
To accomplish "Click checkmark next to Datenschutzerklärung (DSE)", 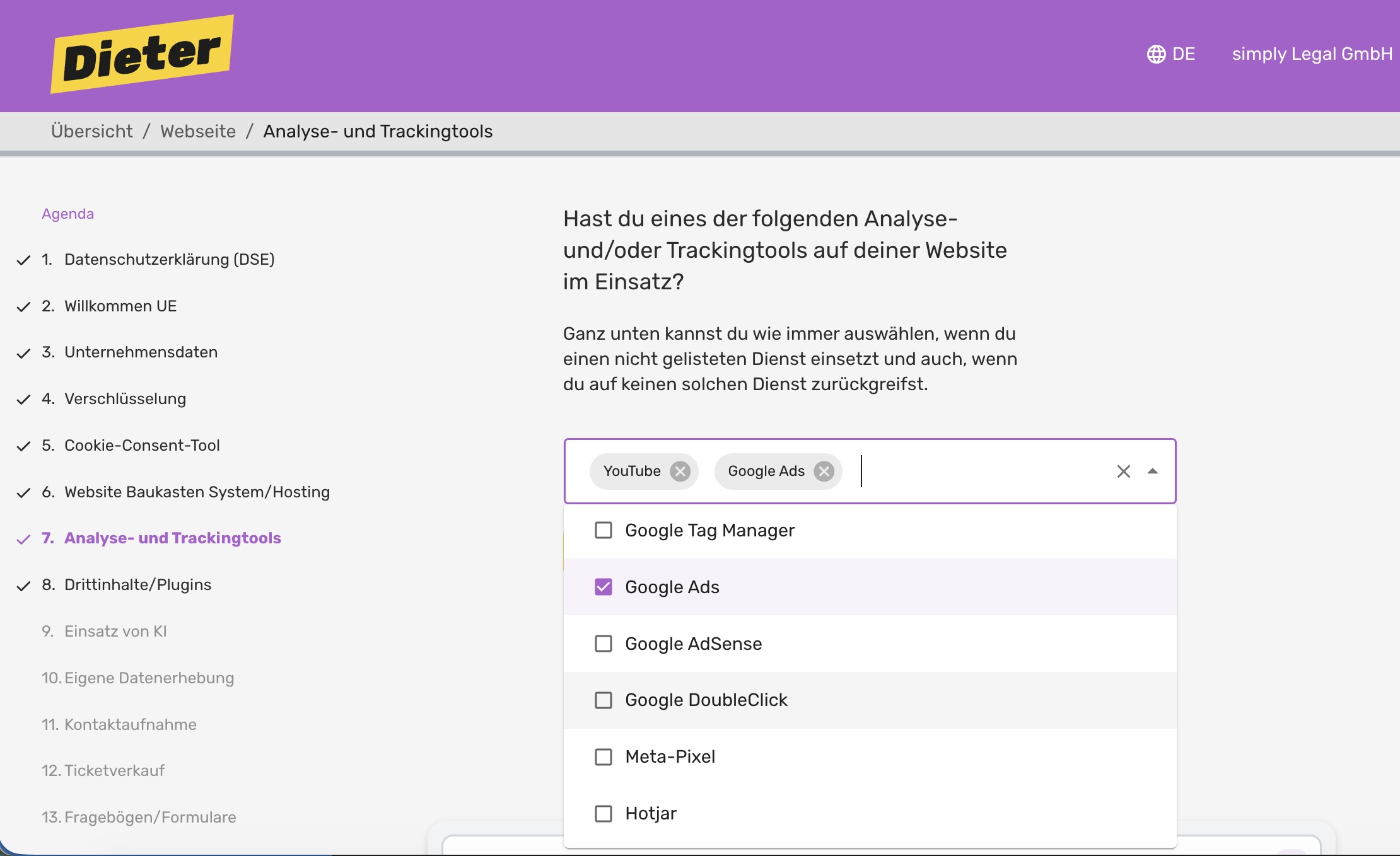I will 23,260.
